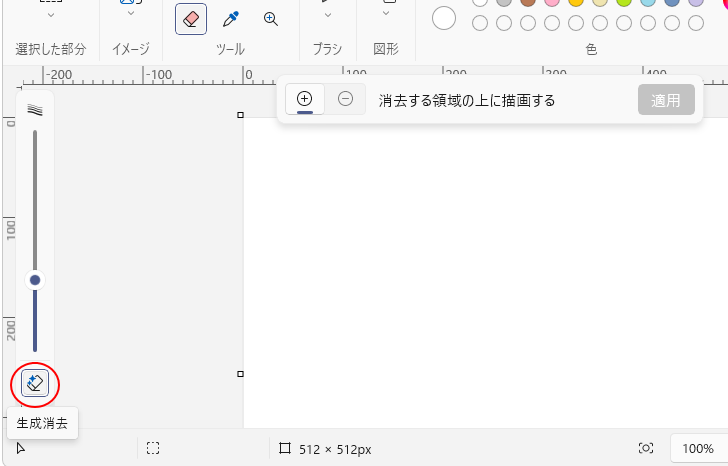Expand the 選択した部分 selection dropdown
The width and height of the screenshot is (728, 466).
51,14
